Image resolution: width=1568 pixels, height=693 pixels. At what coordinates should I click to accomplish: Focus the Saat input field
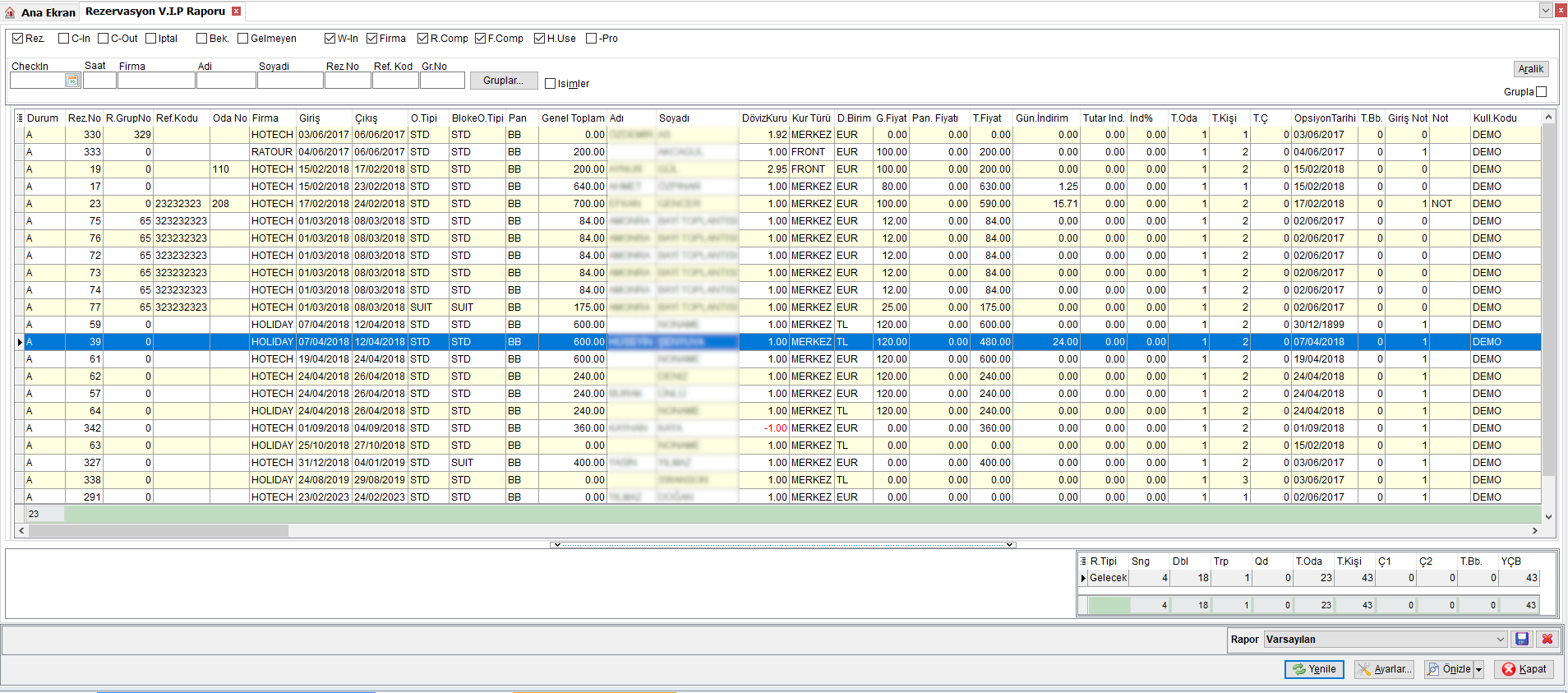click(99, 81)
